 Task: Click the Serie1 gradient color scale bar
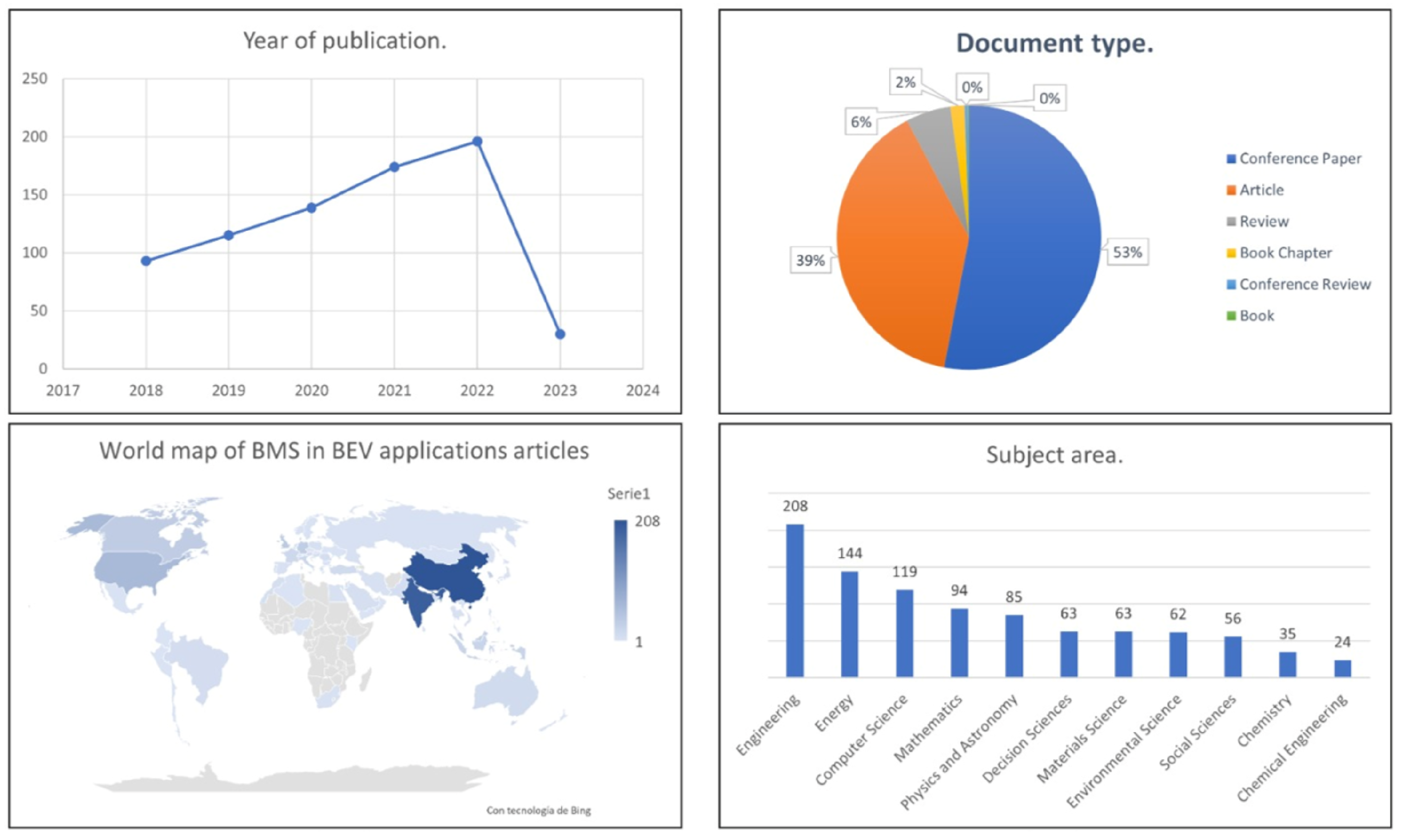coord(620,580)
